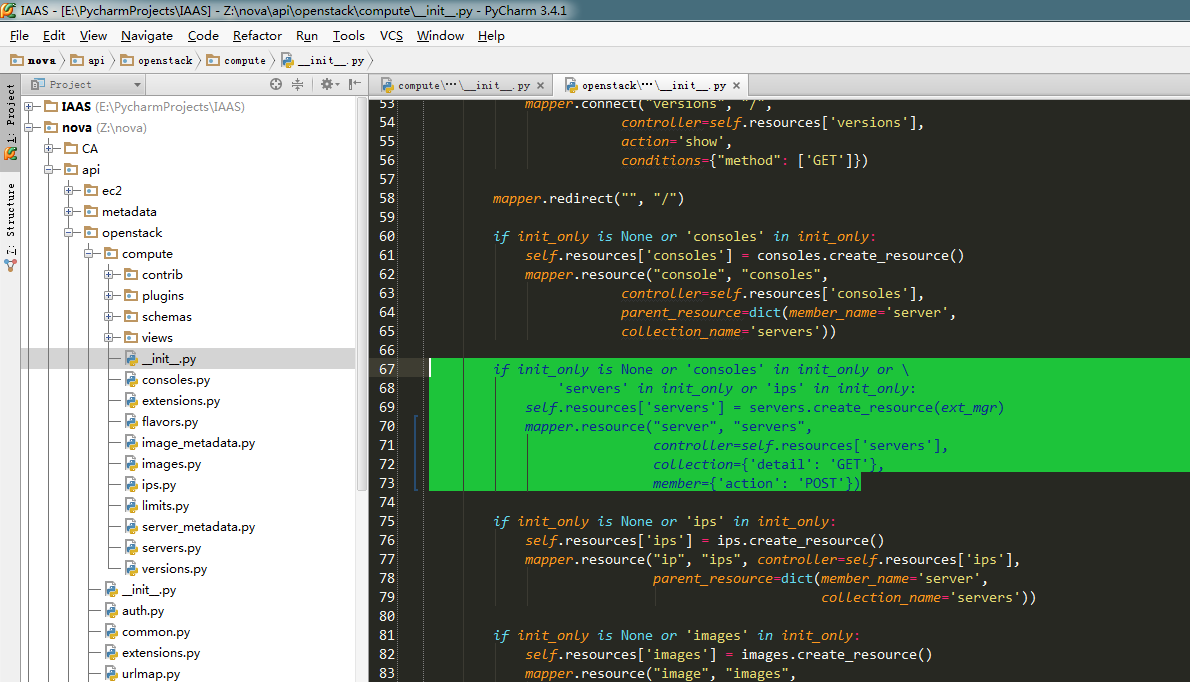Expand the contrib folder node
This screenshot has height=682, width=1190.
[x=109, y=275]
